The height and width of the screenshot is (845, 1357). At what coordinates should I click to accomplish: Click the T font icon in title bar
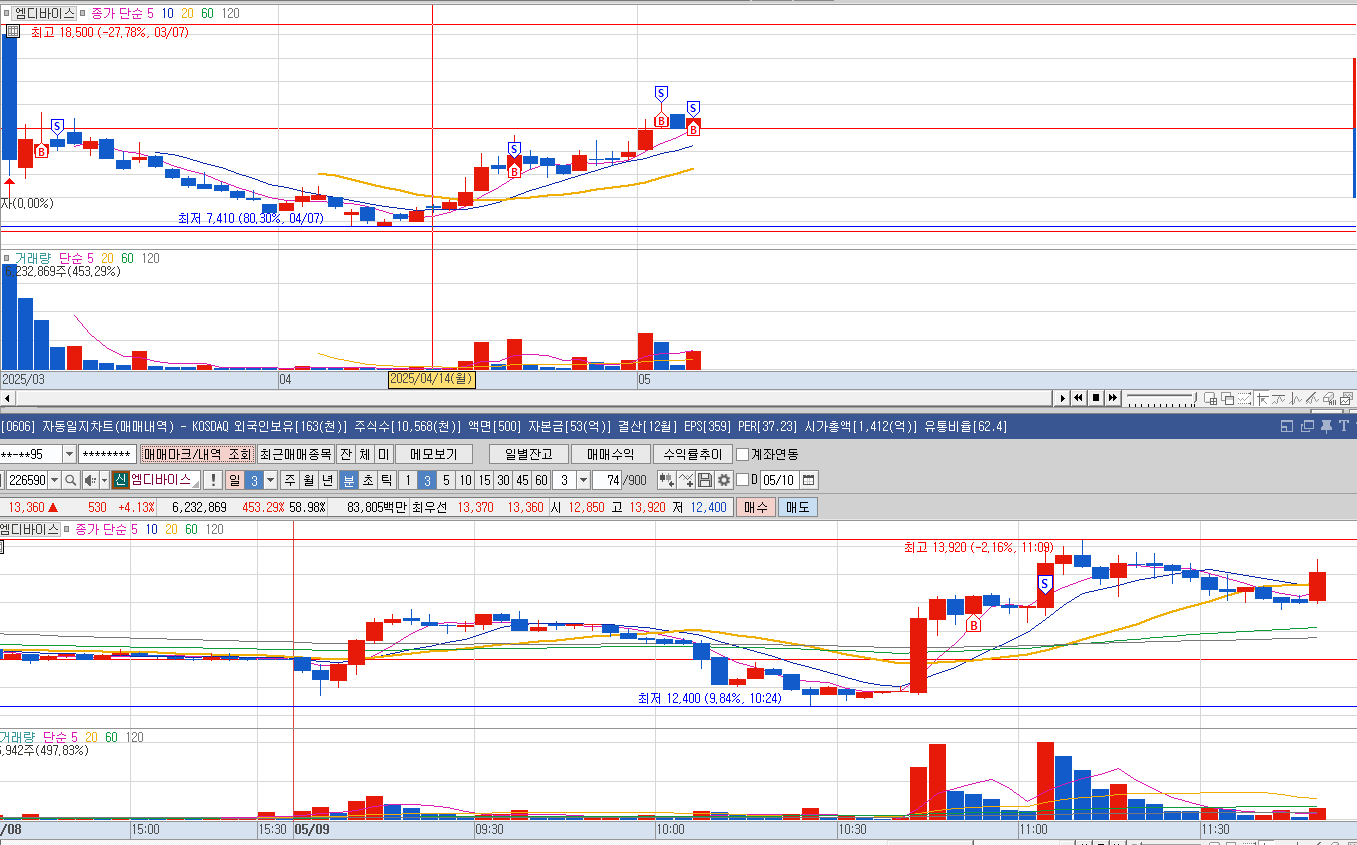click(x=1344, y=427)
